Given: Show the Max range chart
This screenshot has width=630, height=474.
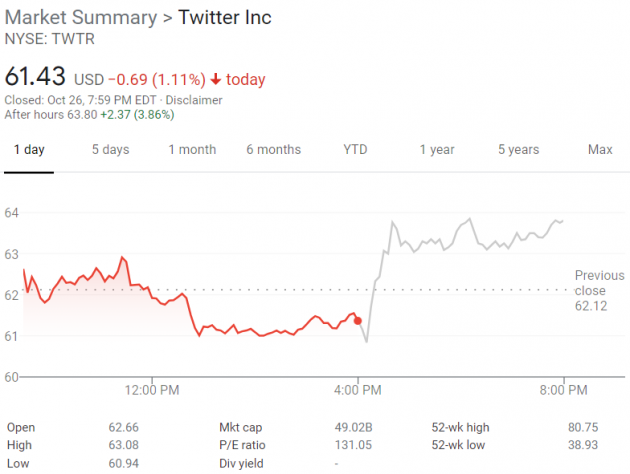Looking at the screenshot, I should tap(600, 149).
